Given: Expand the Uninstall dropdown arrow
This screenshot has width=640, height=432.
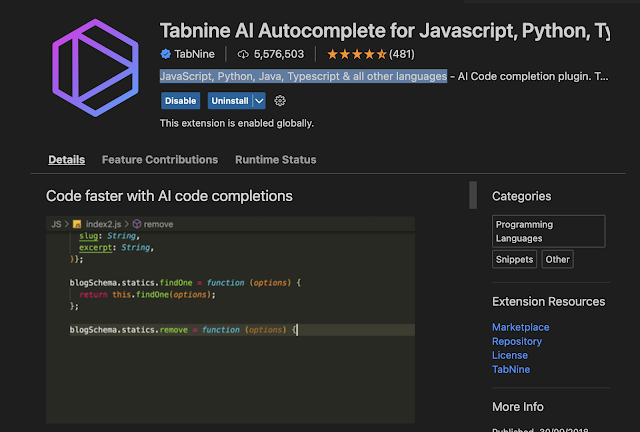Looking at the screenshot, I should click(259, 101).
